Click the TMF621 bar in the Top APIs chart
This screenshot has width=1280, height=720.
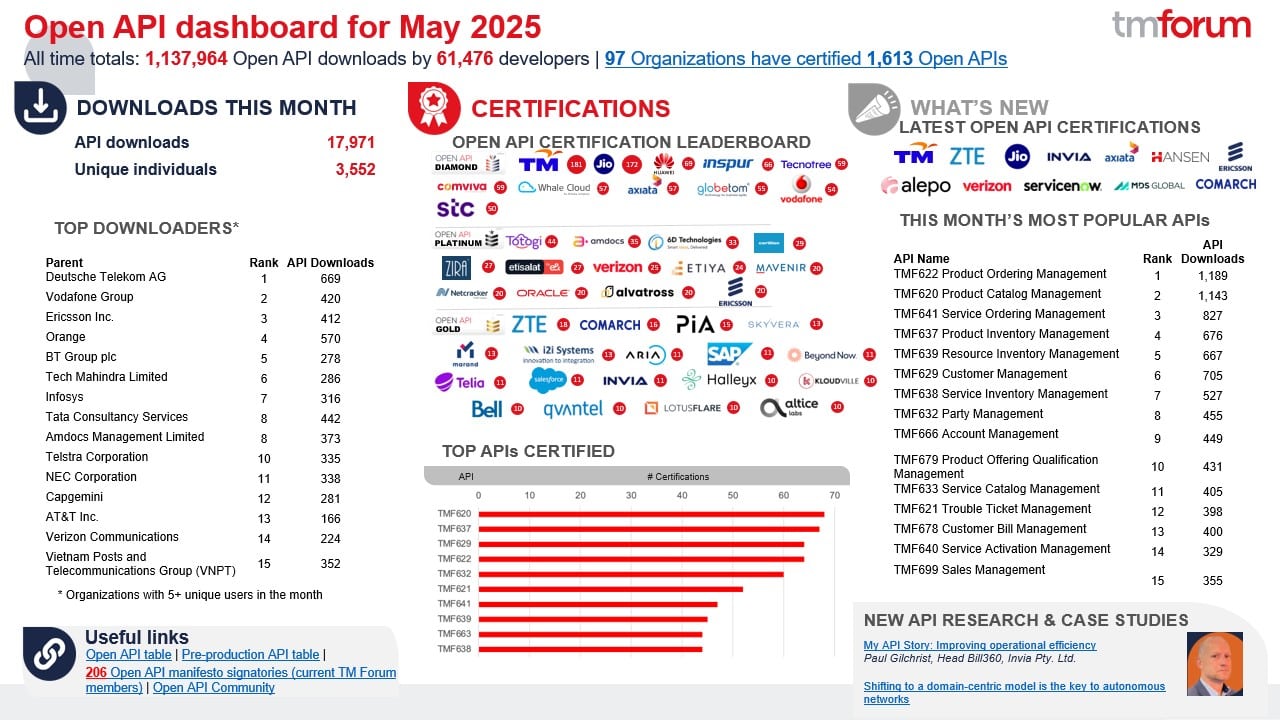[x=610, y=589]
